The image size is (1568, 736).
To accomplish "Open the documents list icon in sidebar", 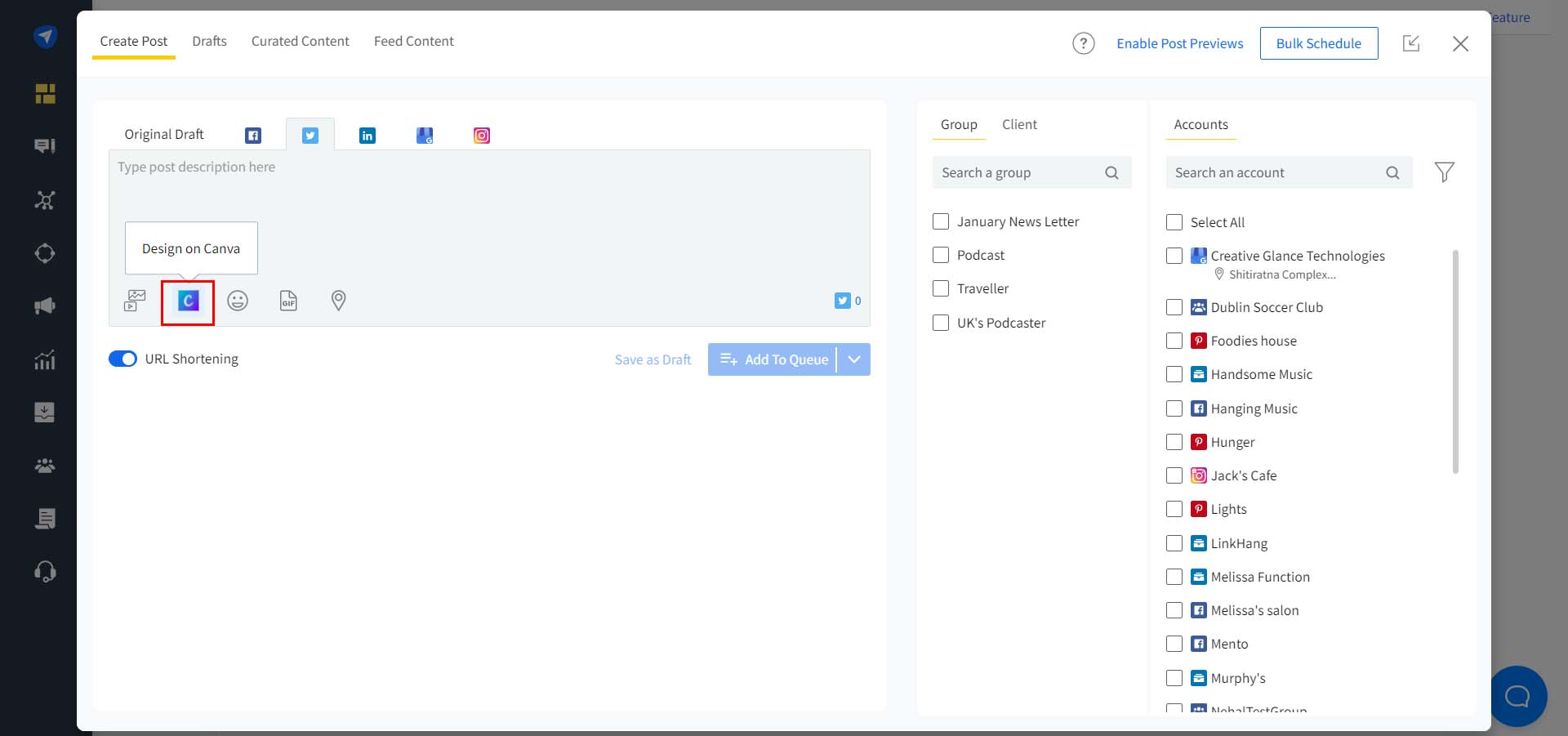I will tap(45, 519).
